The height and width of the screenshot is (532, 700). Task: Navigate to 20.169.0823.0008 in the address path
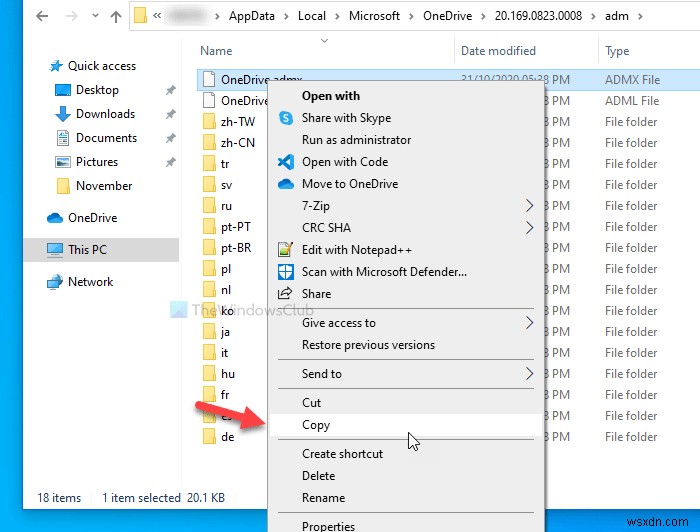(538, 16)
